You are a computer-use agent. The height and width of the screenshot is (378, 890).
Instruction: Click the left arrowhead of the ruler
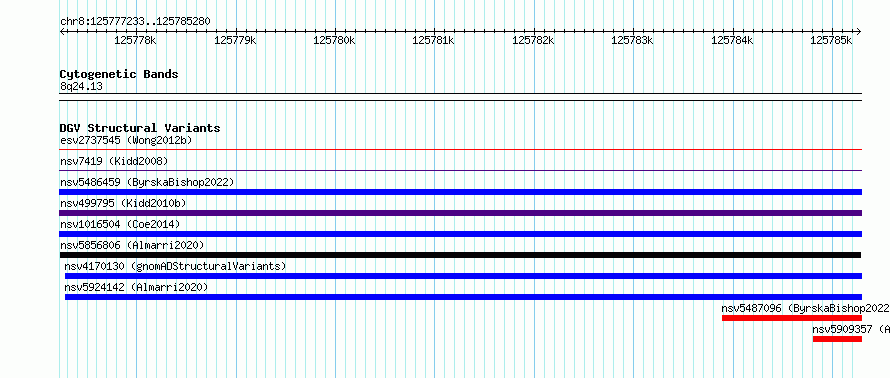pyautogui.click(x=62, y=31)
